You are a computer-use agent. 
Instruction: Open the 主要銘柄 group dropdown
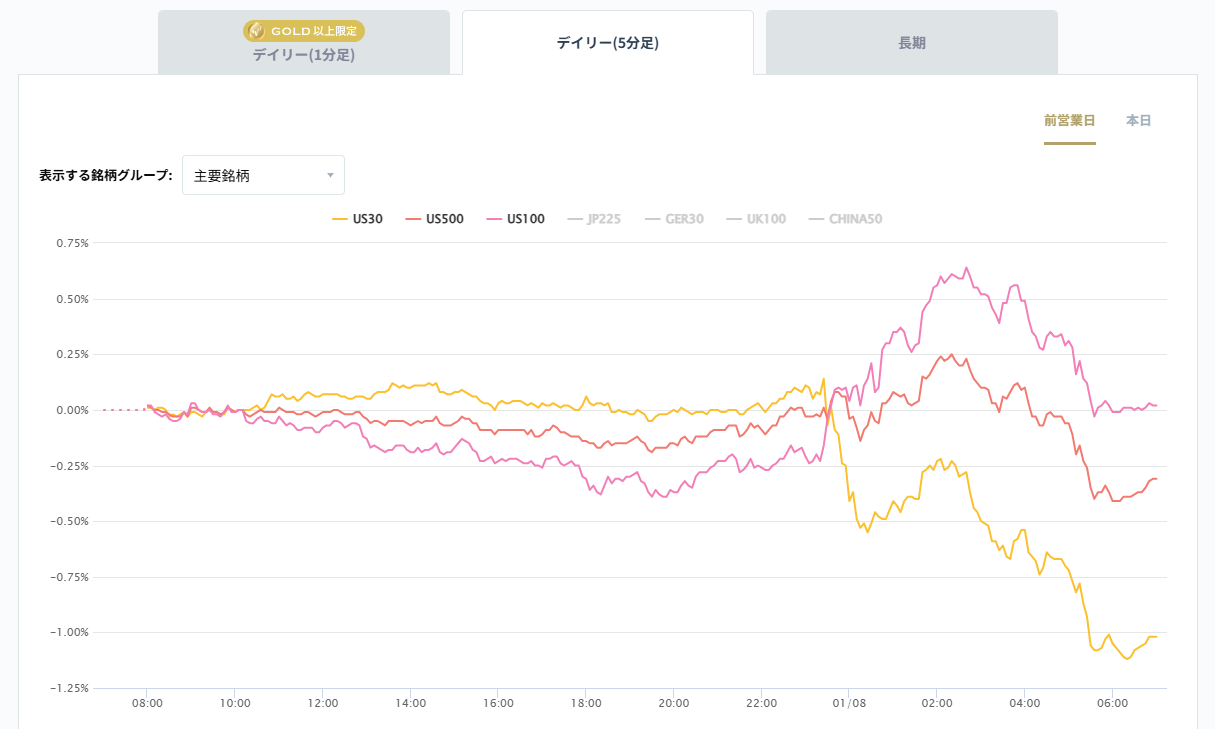click(262, 175)
